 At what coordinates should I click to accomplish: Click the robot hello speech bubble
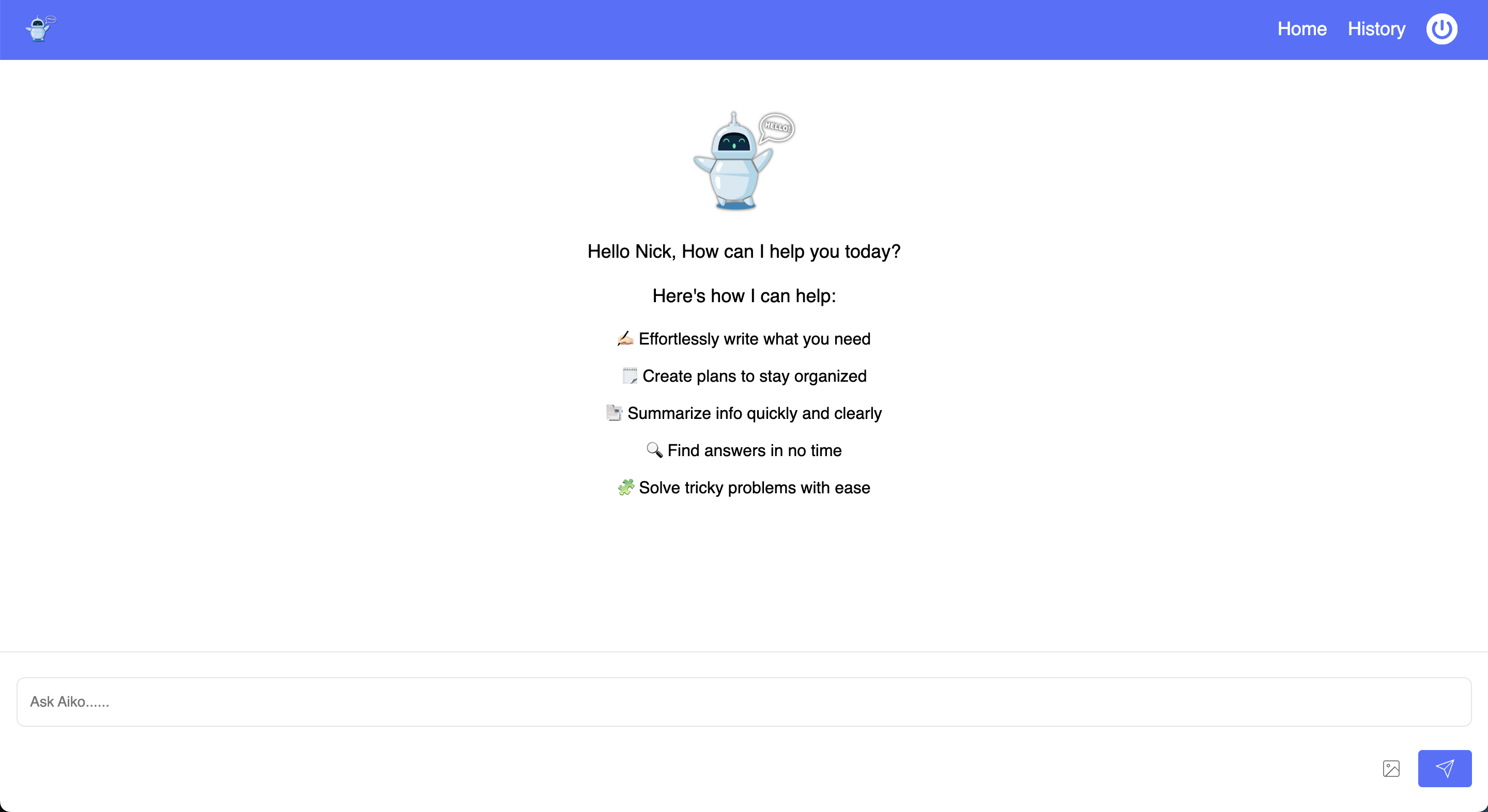click(779, 125)
